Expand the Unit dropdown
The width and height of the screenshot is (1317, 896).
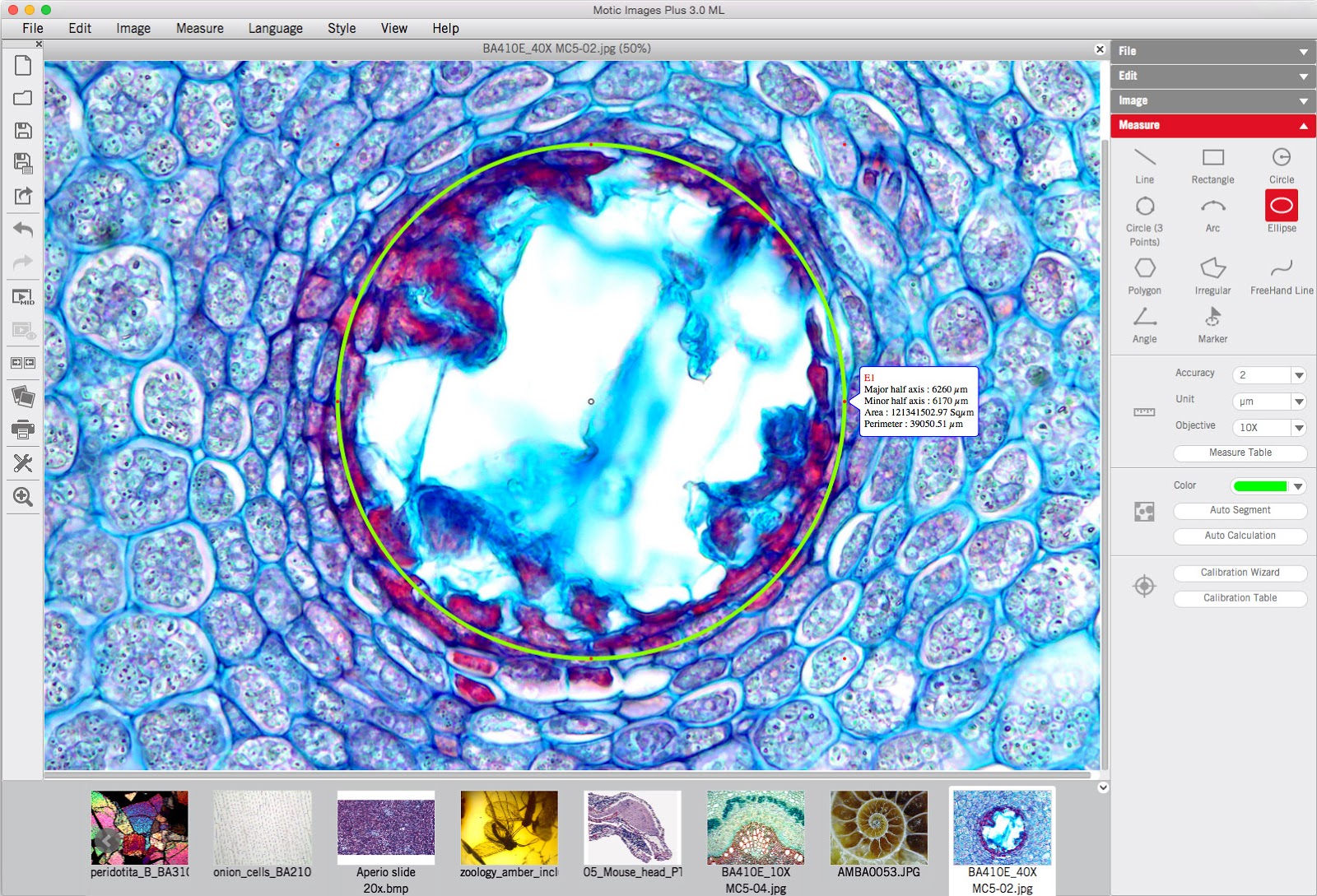[x=1298, y=402]
